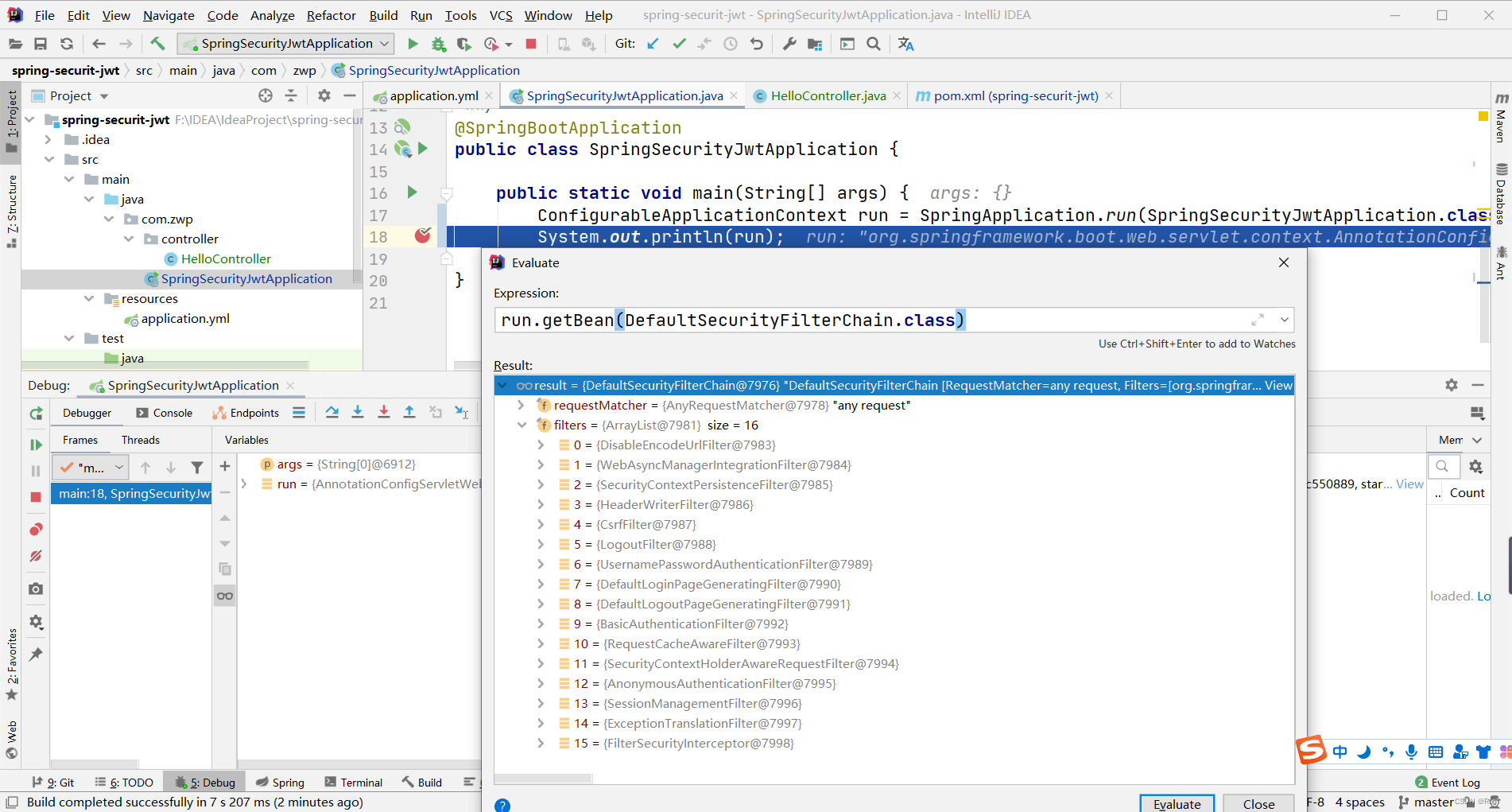Click the Evaluate result horizontal scrollbar
The width and height of the screenshot is (1512, 812).
544,777
